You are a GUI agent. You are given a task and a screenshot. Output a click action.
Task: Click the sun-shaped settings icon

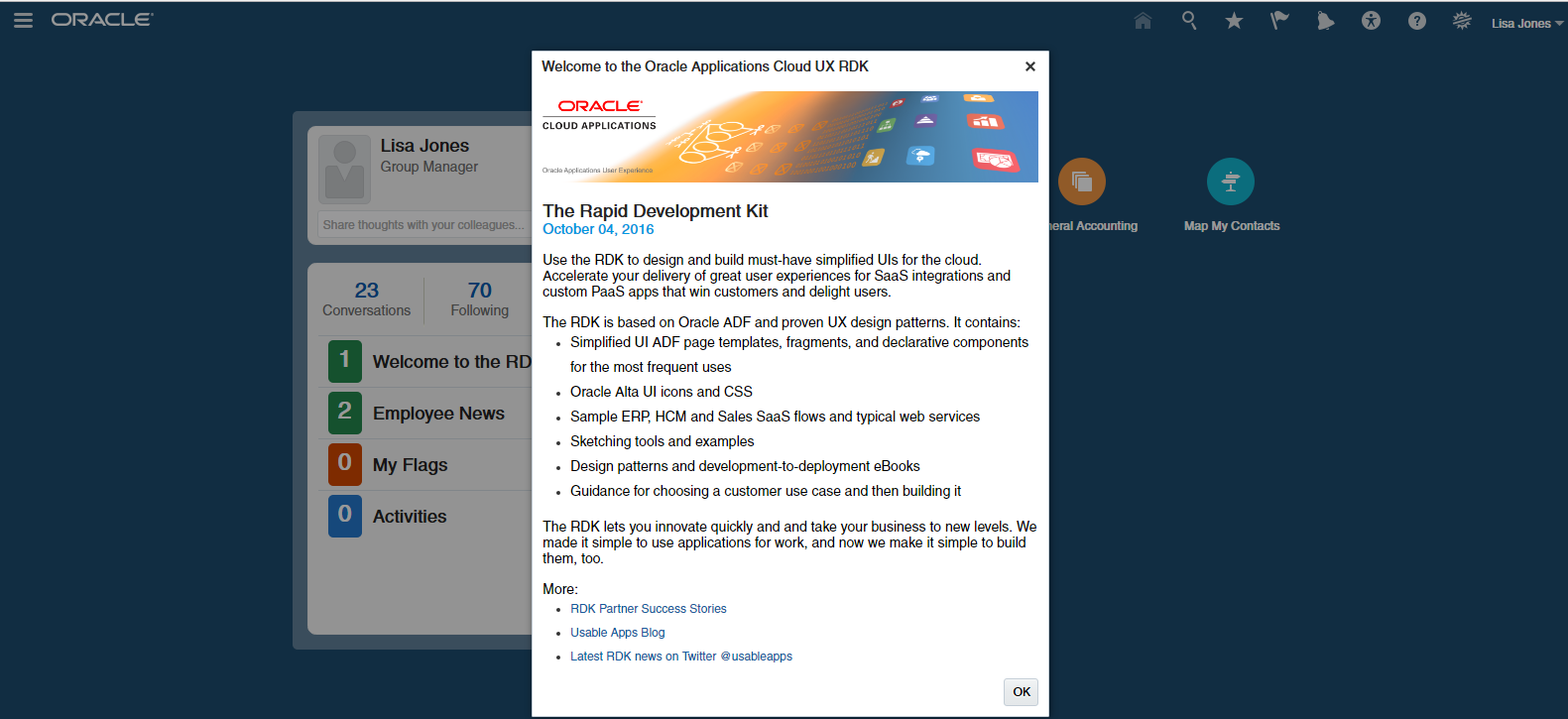click(1462, 21)
